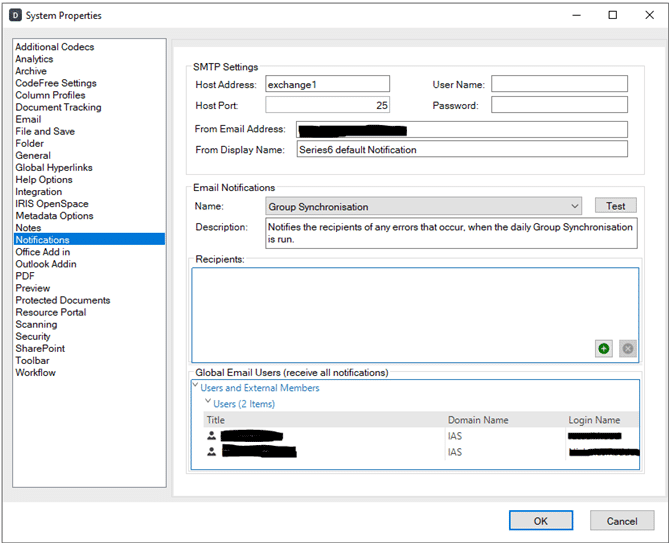Screen dimensions: 671x543
Task: Maximize the System Properties window
Action: point(613,15)
